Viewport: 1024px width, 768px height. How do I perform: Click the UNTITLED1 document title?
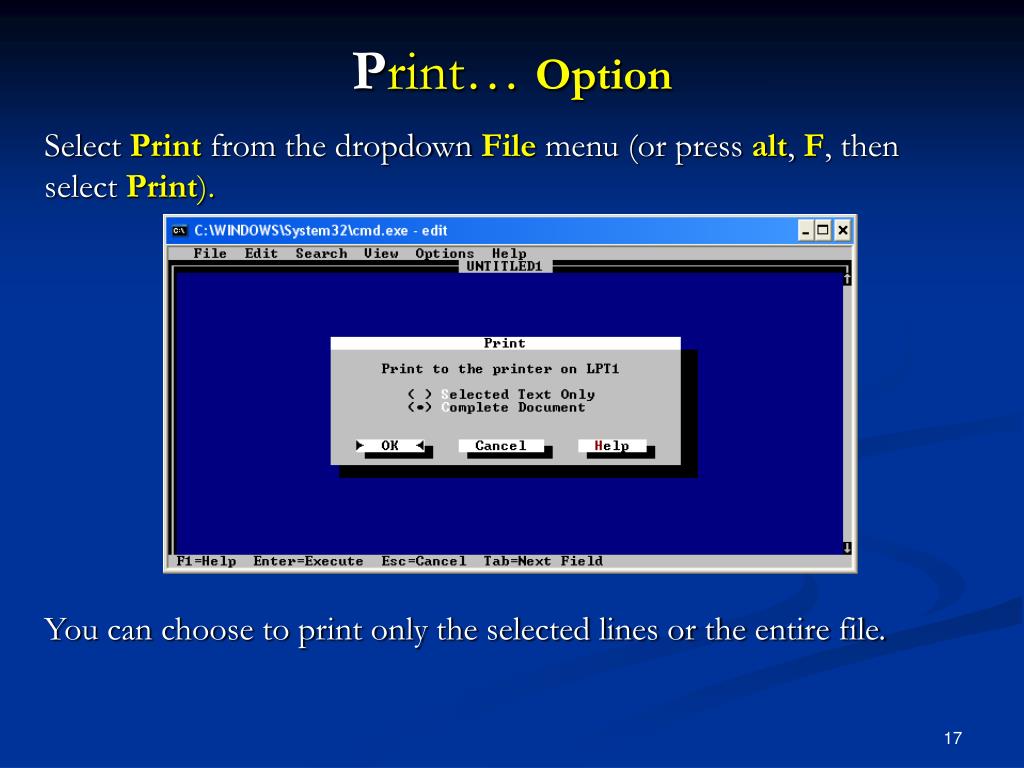pos(505,266)
